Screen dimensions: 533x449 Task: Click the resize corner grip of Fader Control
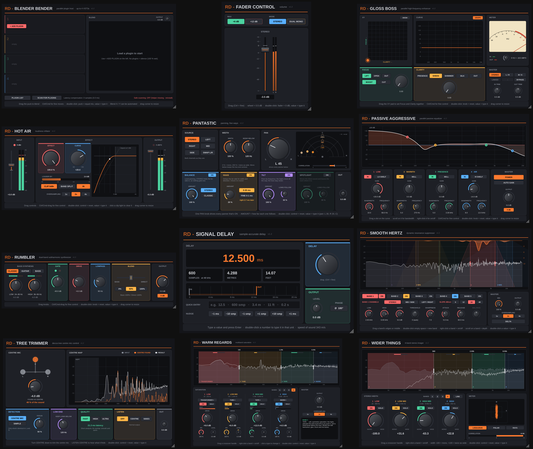(309, 109)
